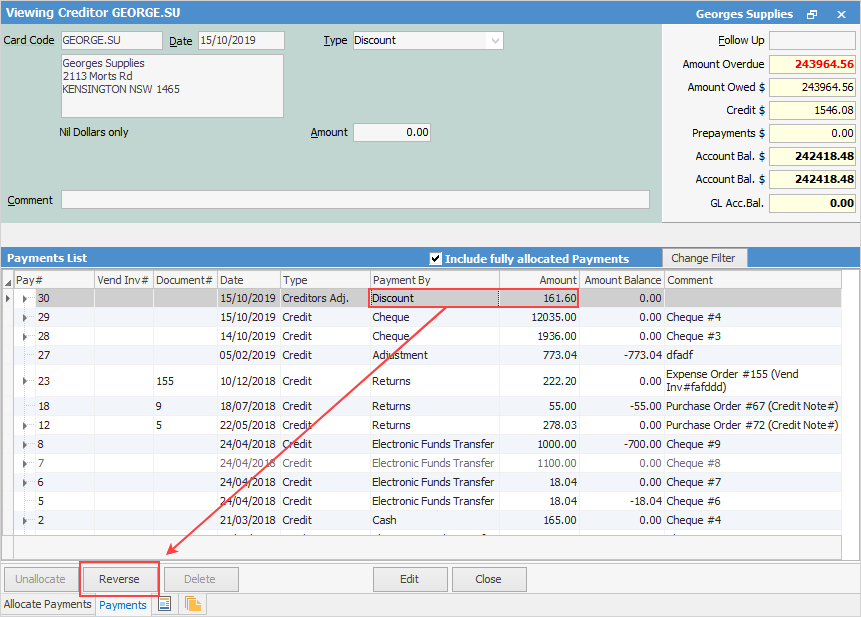The width and height of the screenshot is (861, 617).
Task: Click the Reverse button
Action: pos(119,579)
